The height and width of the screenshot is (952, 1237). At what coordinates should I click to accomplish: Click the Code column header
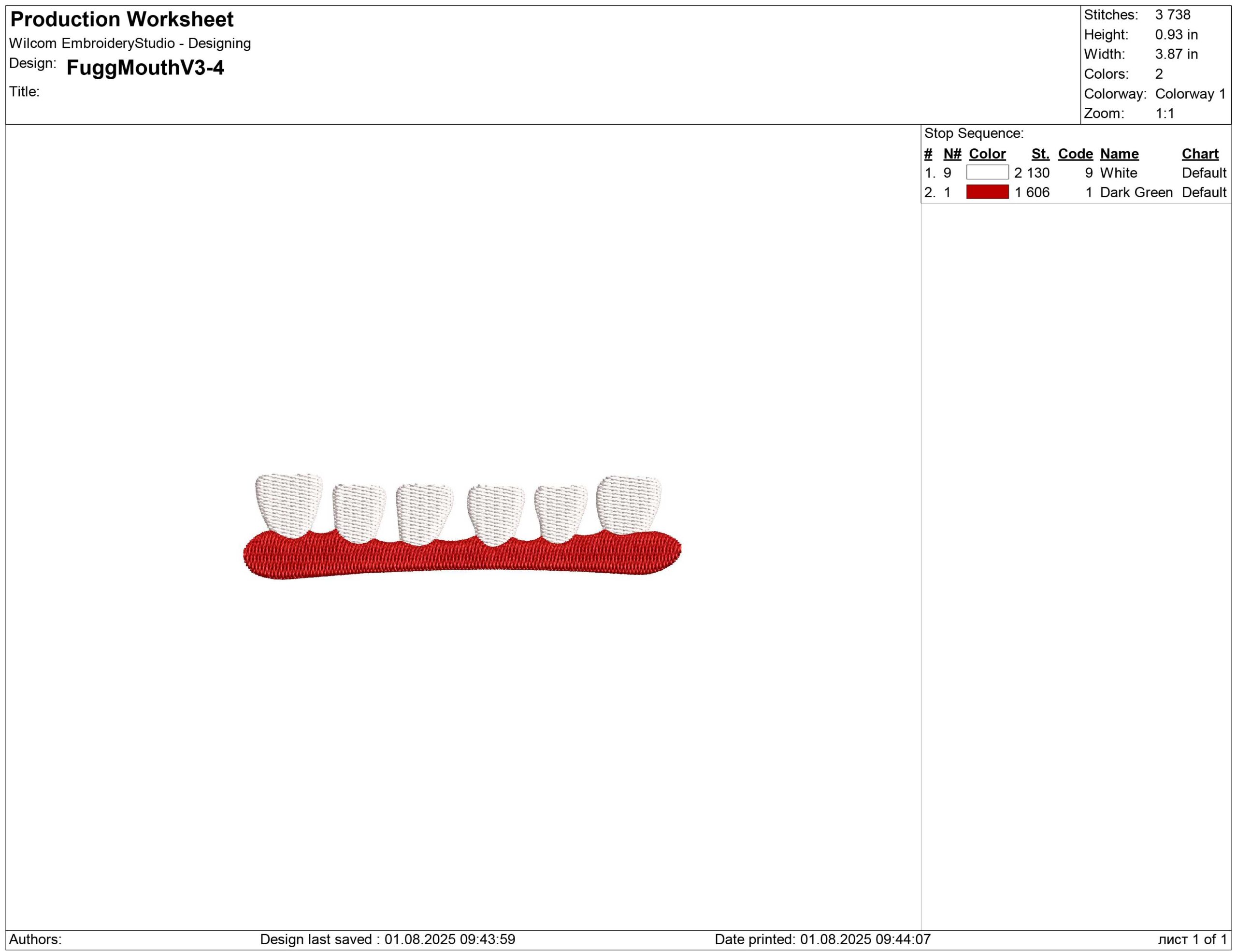(1075, 154)
